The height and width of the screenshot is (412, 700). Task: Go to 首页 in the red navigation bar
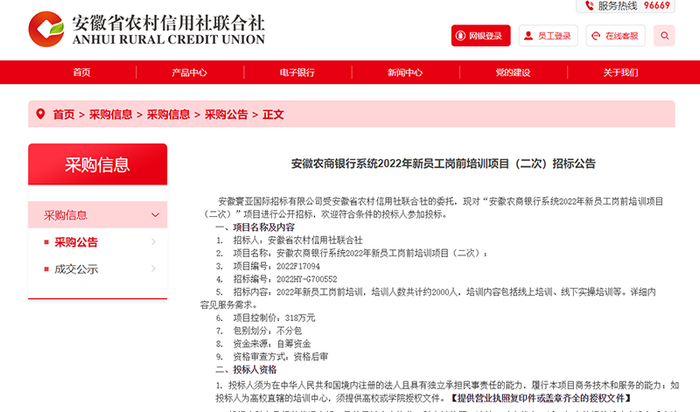82,72
